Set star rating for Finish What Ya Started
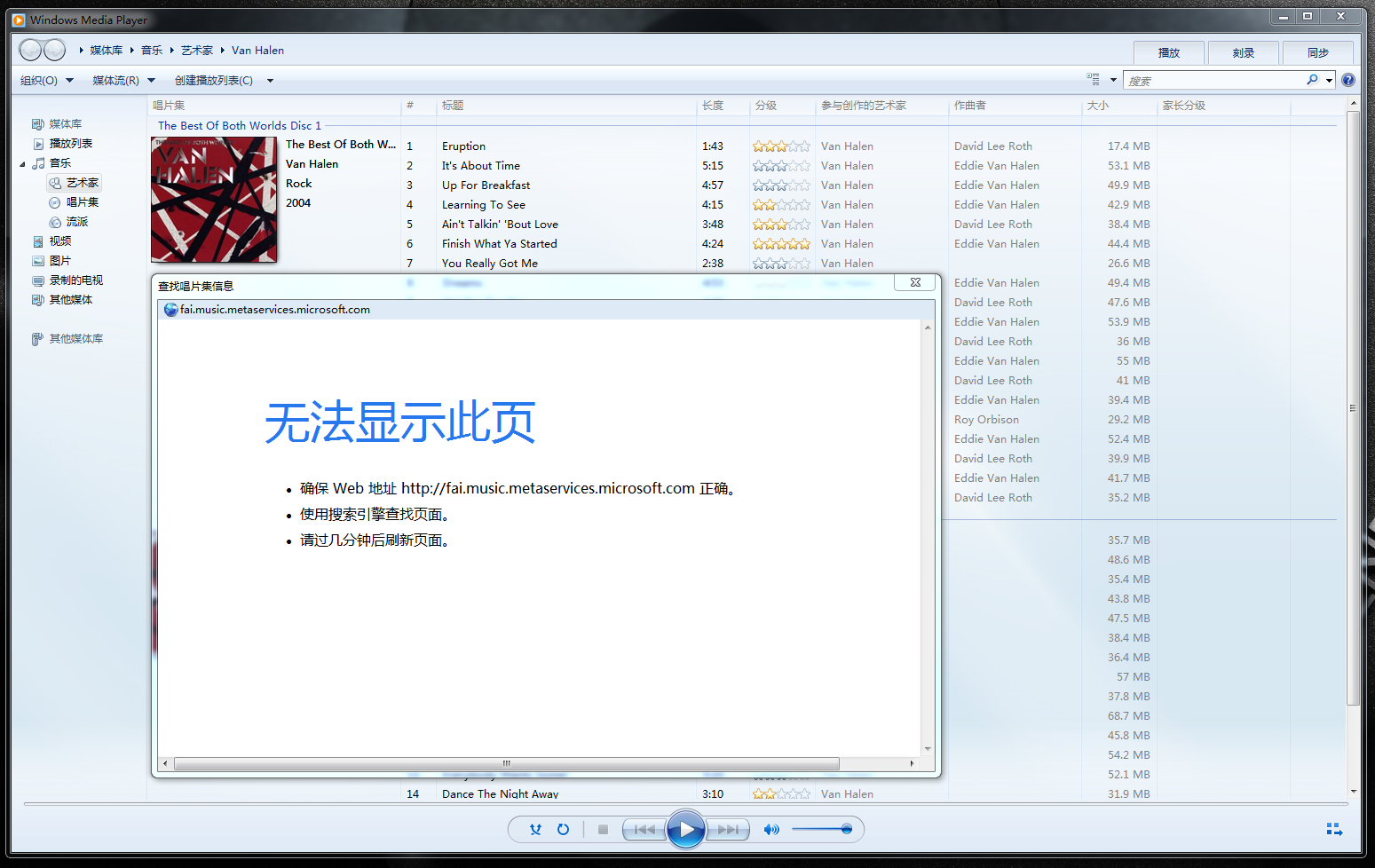Image resolution: width=1375 pixels, height=868 pixels. pos(781,244)
